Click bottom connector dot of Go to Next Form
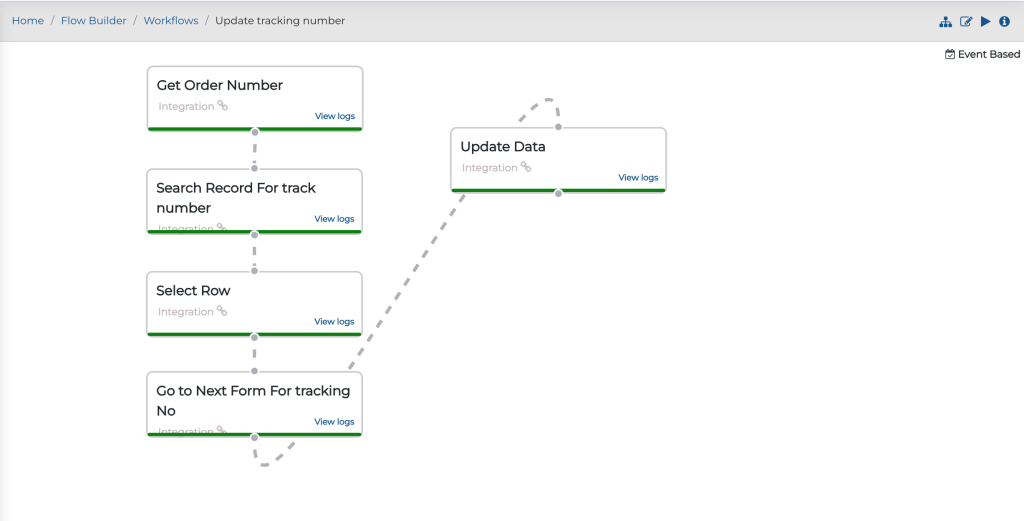The width and height of the screenshot is (1024, 521). click(255, 437)
